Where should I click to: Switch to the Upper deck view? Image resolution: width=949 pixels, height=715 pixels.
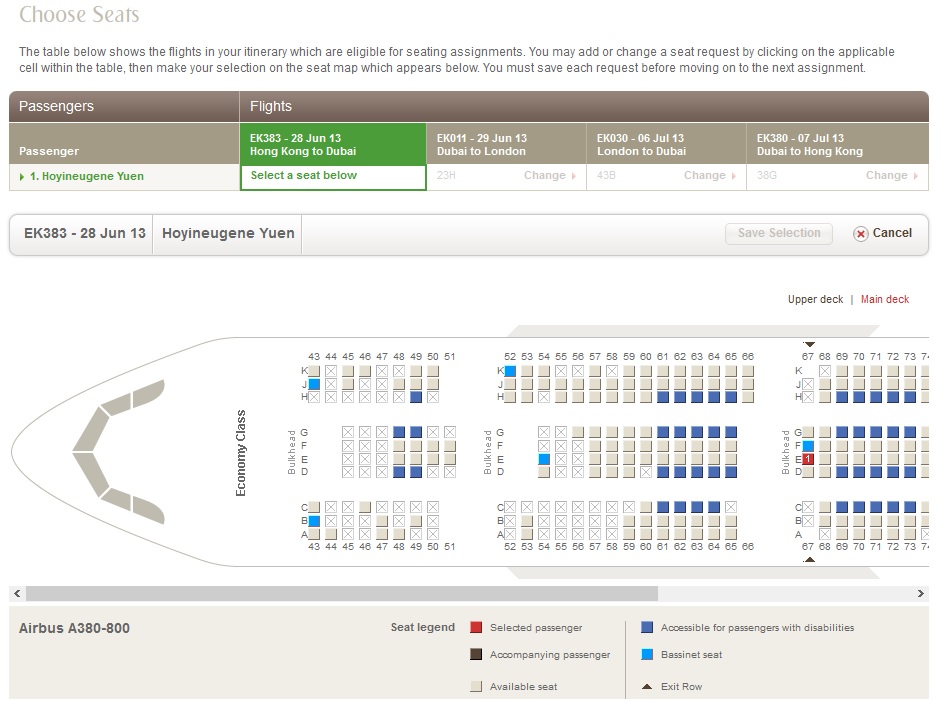click(x=815, y=300)
